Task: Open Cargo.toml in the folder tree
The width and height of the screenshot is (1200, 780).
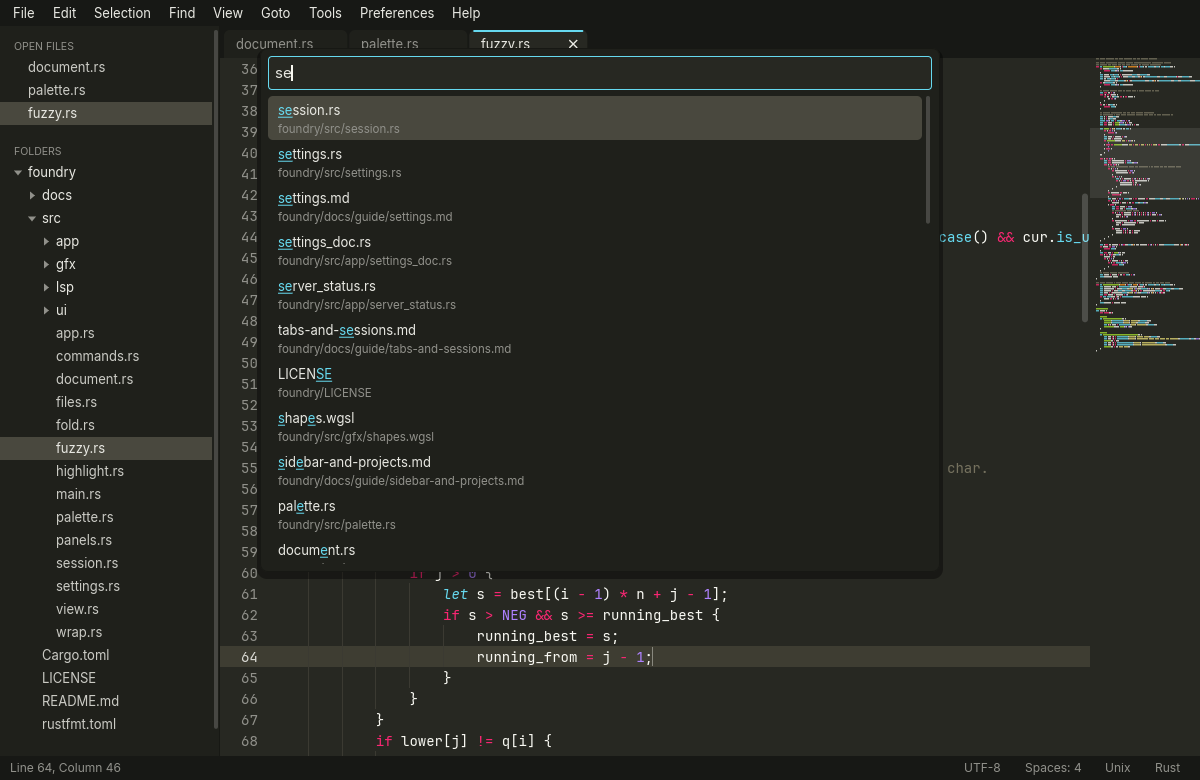Action: pyautogui.click(x=106, y=655)
